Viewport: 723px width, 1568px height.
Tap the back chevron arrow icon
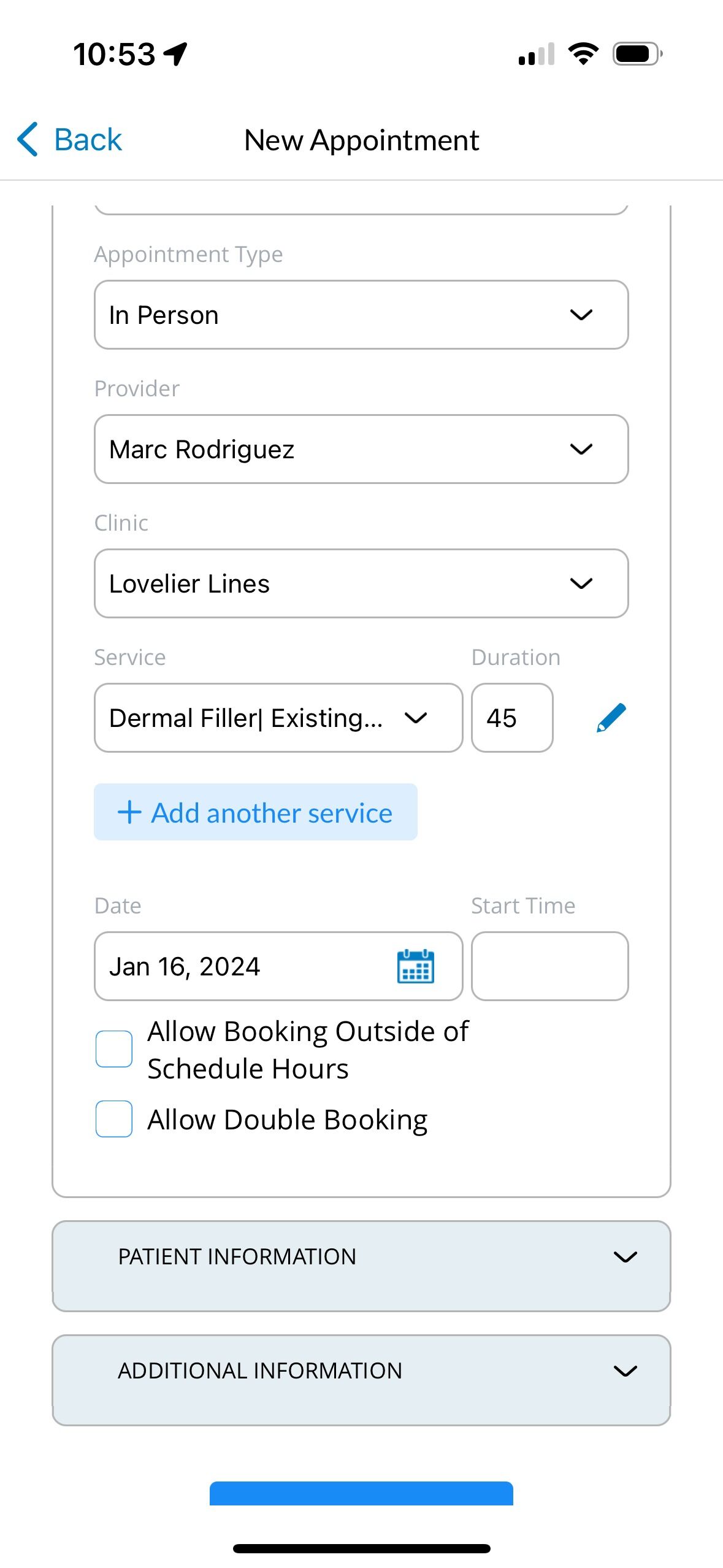[28, 139]
